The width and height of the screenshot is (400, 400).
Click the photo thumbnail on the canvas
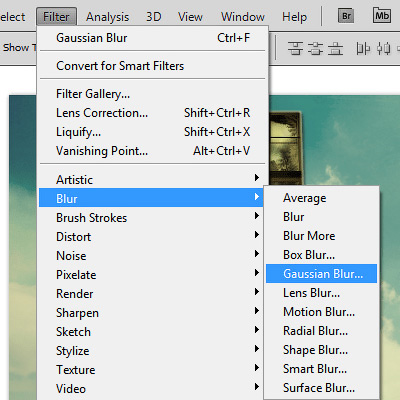click(x=285, y=148)
